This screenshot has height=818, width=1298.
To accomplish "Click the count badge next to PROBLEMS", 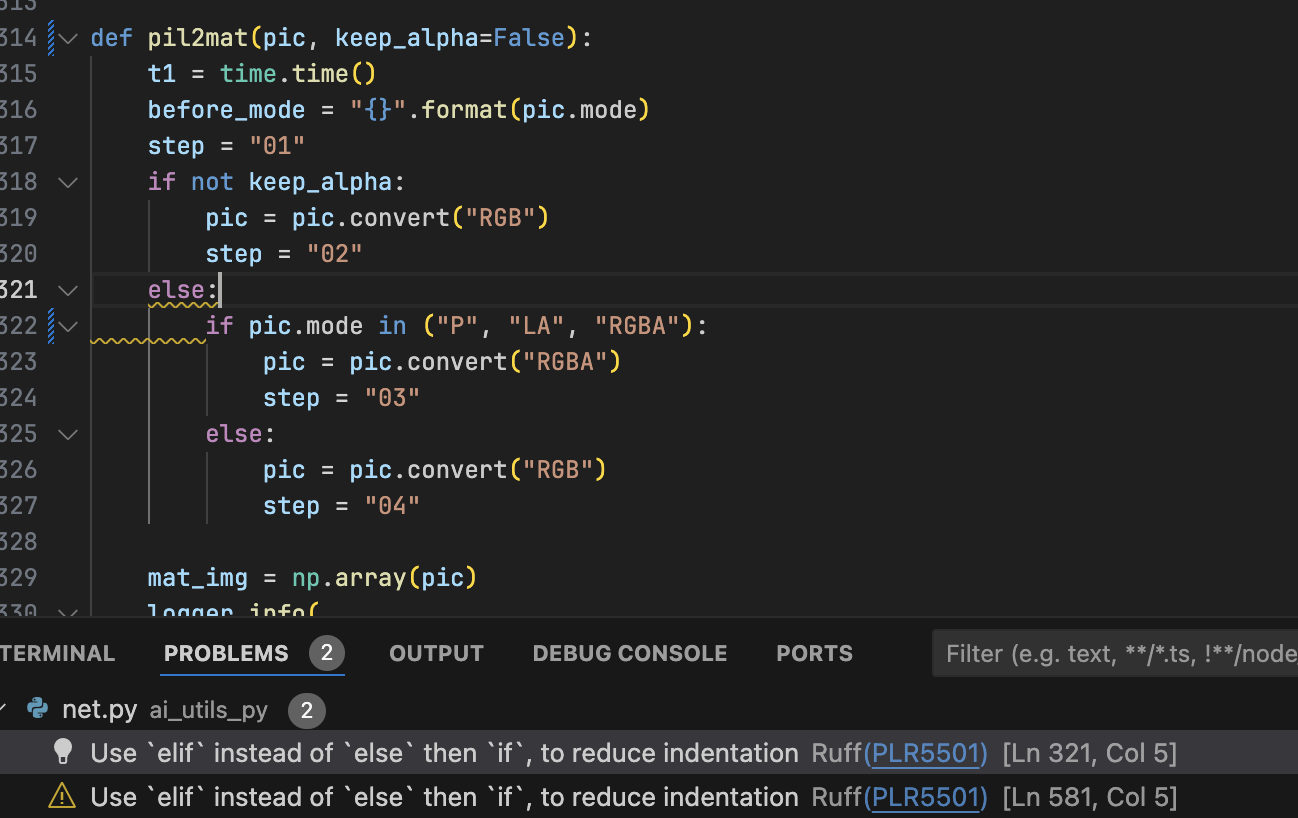I will coord(326,653).
